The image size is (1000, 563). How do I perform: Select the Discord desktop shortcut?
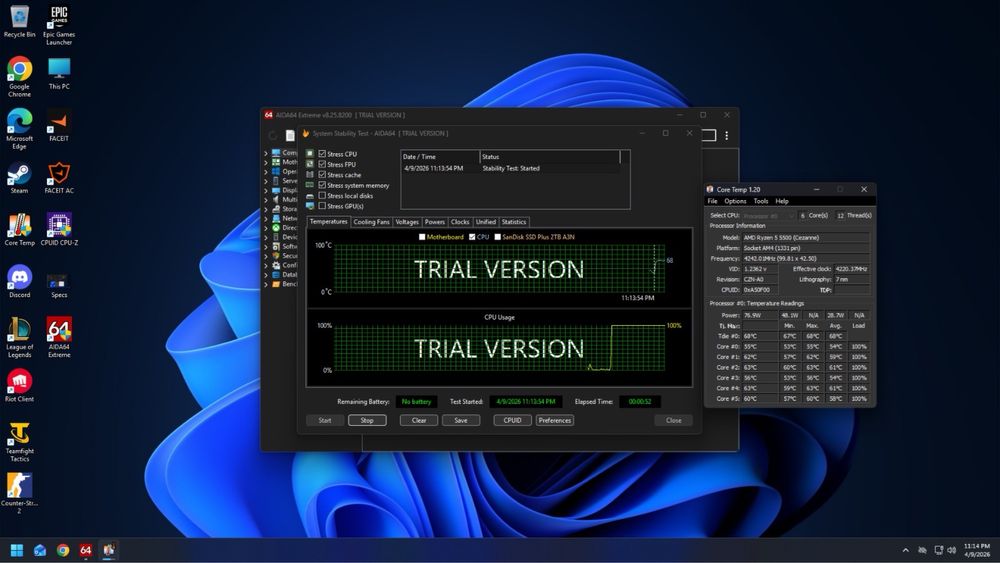point(19,278)
